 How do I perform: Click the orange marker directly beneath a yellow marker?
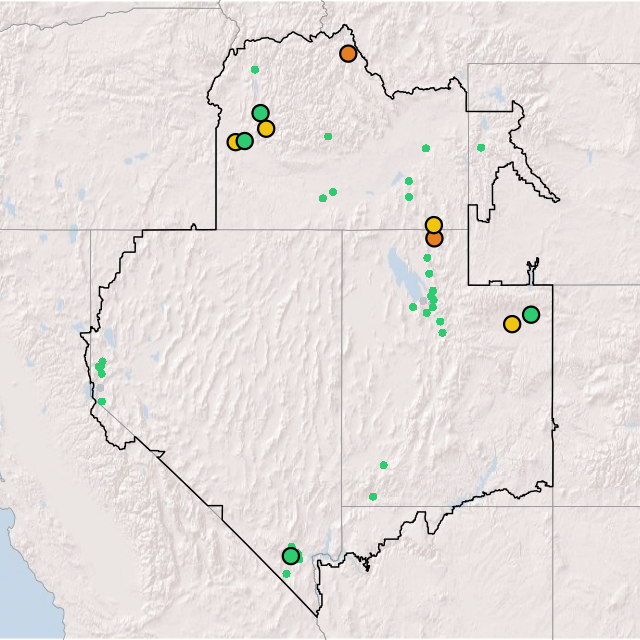pos(434,238)
